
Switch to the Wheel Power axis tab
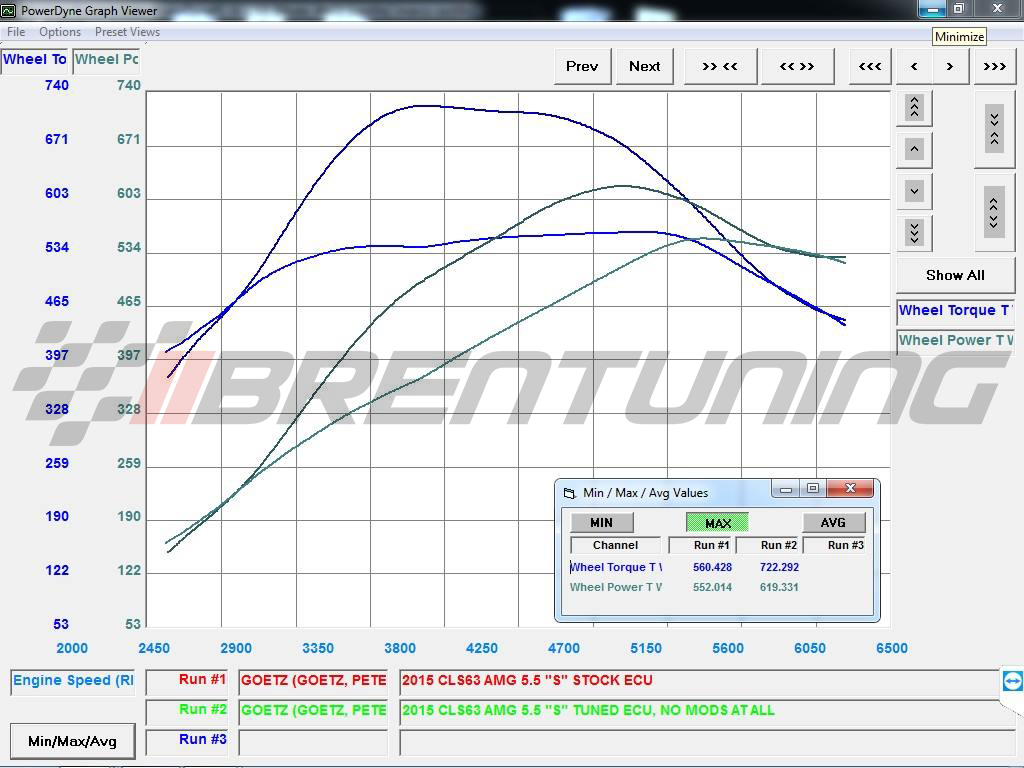(106, 59)
